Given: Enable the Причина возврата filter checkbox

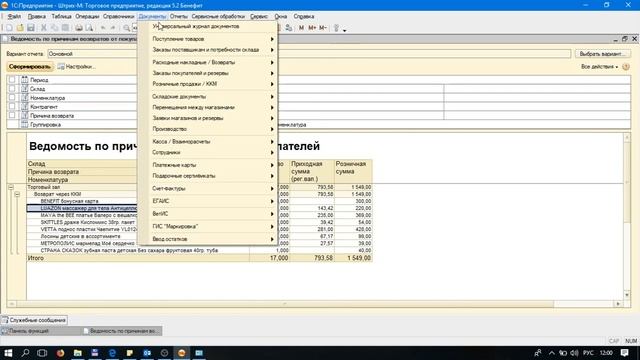Looking at the screenshot, I should (x=12, y=116).
